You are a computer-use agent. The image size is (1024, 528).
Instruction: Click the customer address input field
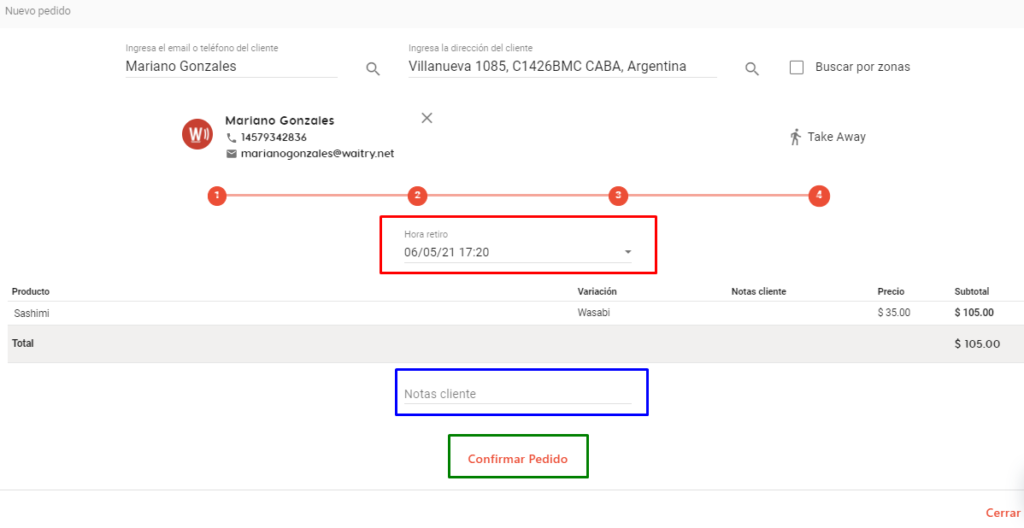click(562, 67)
